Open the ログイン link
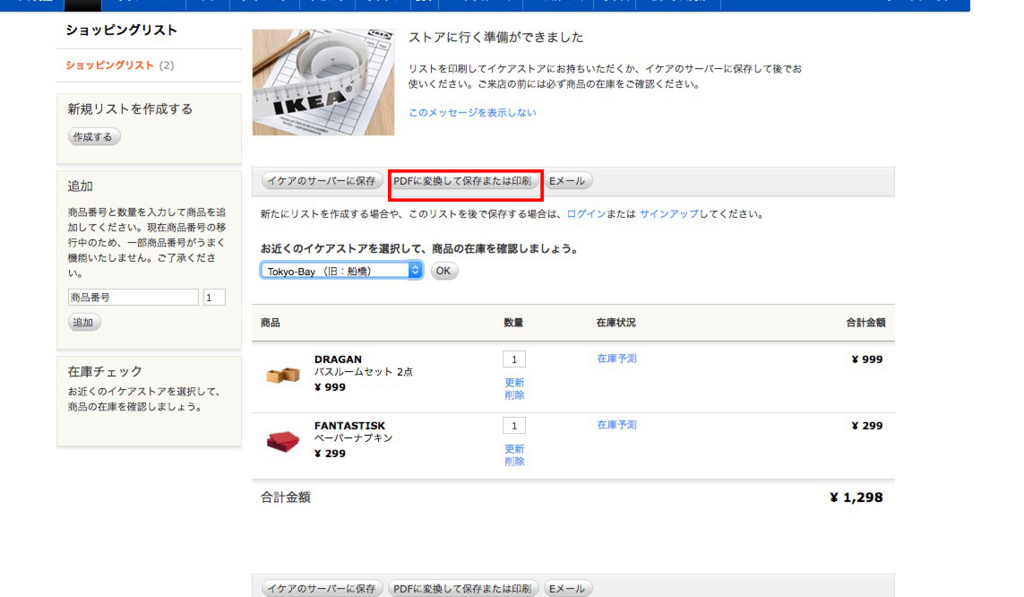The width and height of the screenshot is (1024, 597). (586, 214)
